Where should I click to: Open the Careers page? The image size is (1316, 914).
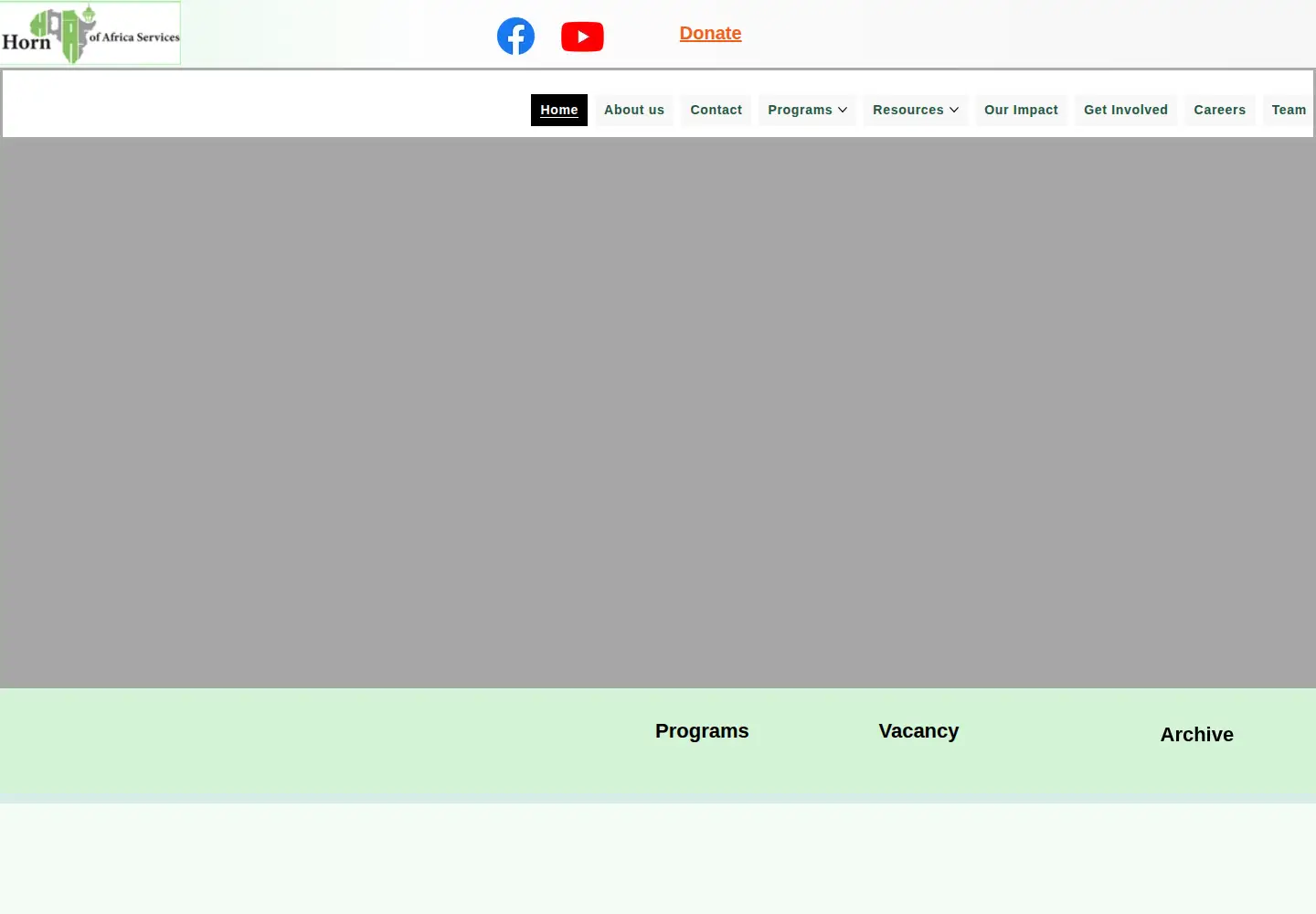tap(1220, 110)
